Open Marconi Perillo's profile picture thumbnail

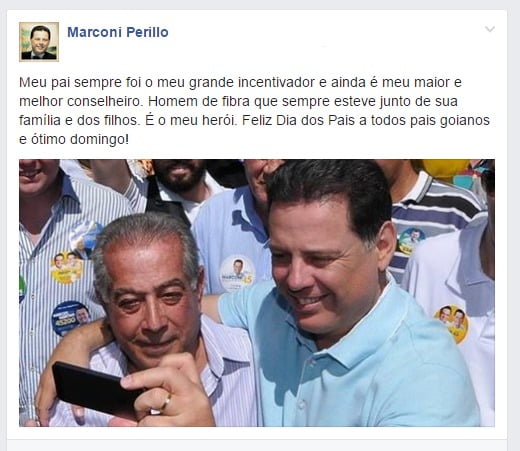pyautogui.click(x=39, y=42)
